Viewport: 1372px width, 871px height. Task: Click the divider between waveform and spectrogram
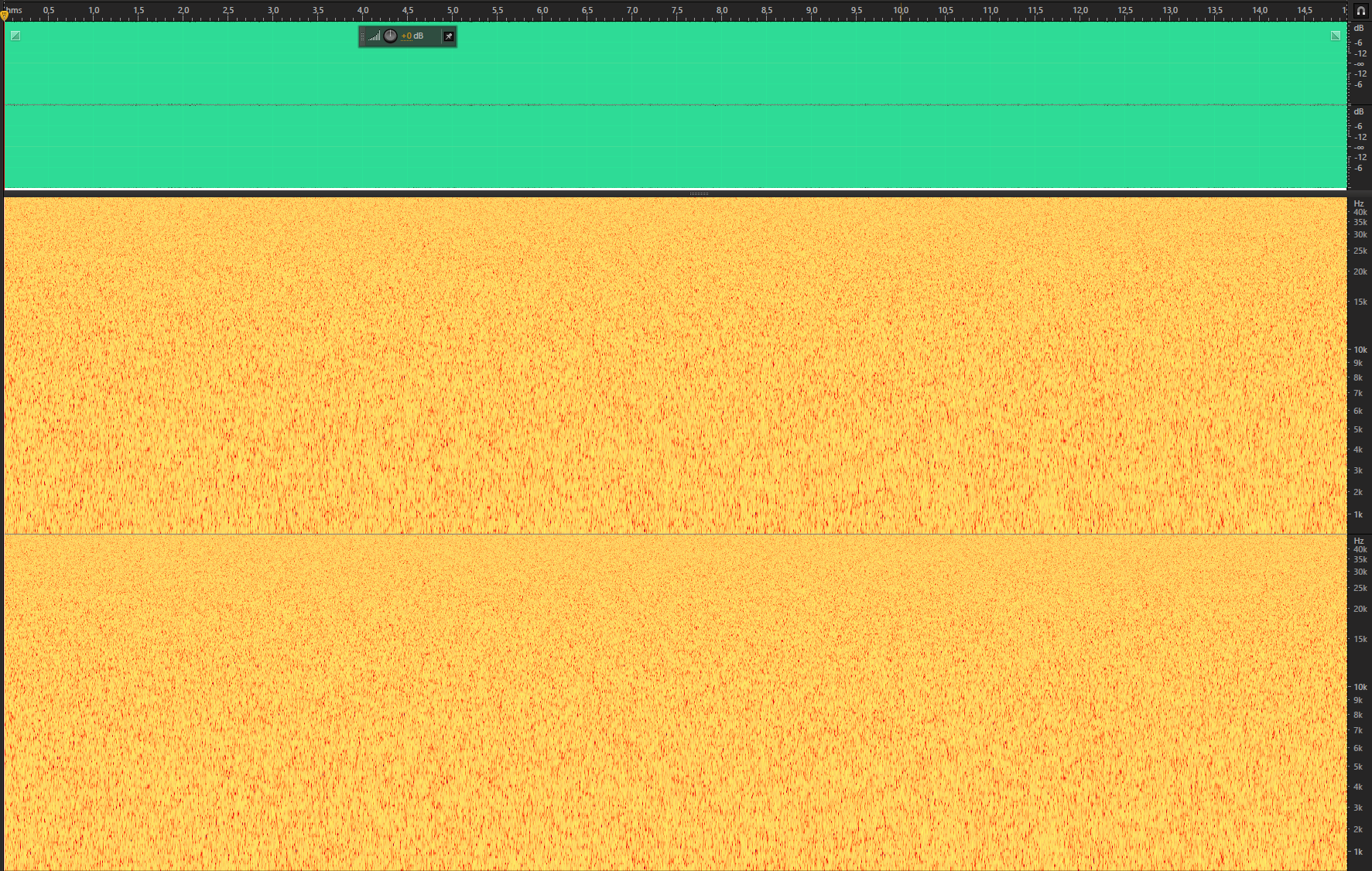pos(699,193)
